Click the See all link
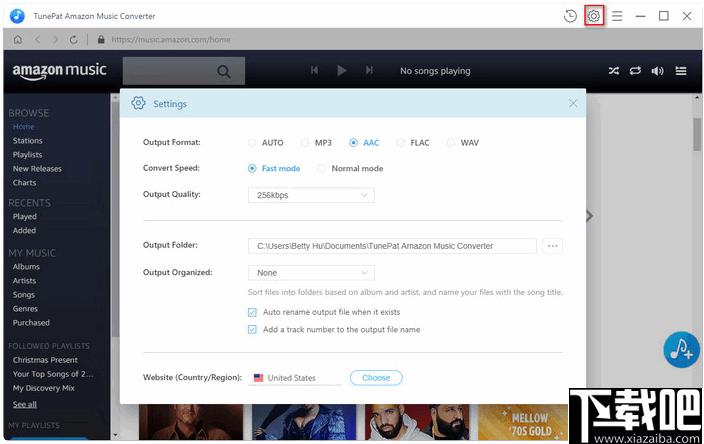Viewport: 704px width, 444px height. point(25,404)
